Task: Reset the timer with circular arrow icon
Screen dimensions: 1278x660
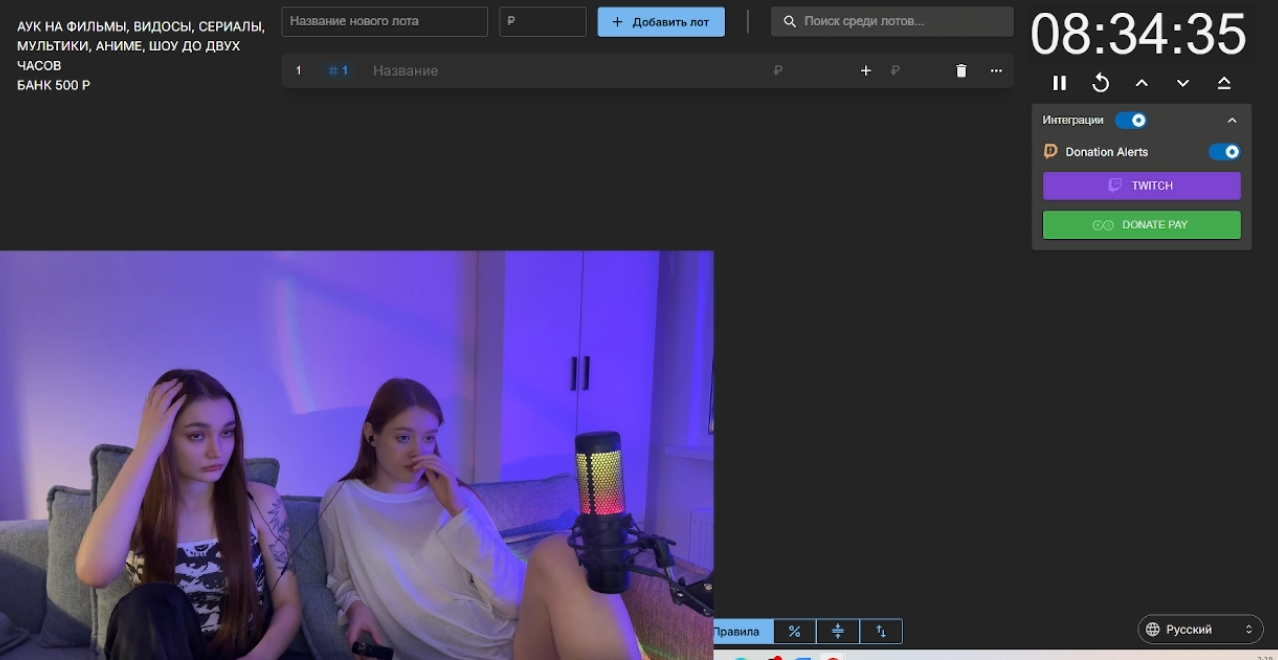Action: pyautogui.click(x=1100, y=83)
